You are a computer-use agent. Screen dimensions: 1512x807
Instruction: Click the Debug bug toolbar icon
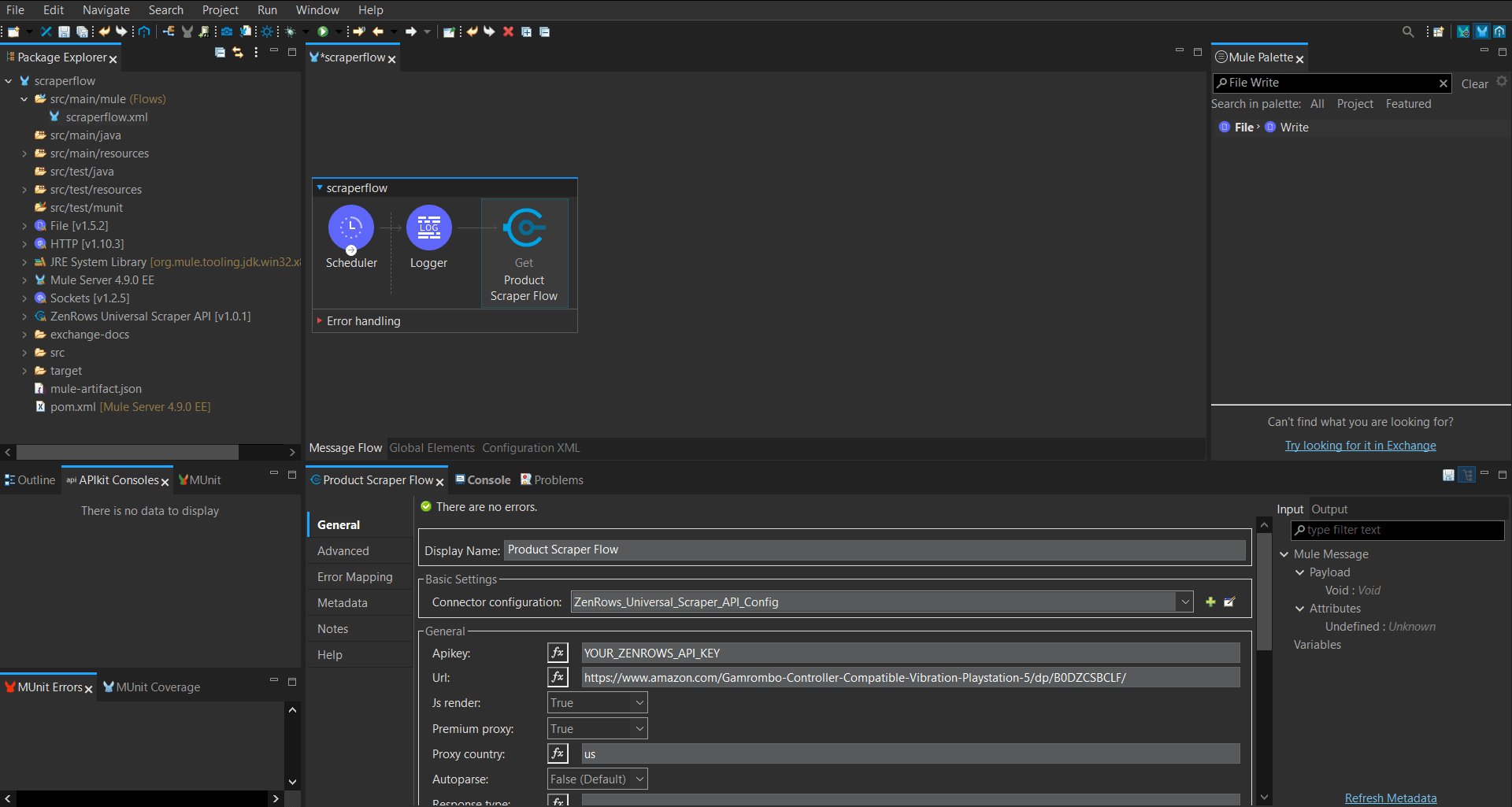point(291,31)
